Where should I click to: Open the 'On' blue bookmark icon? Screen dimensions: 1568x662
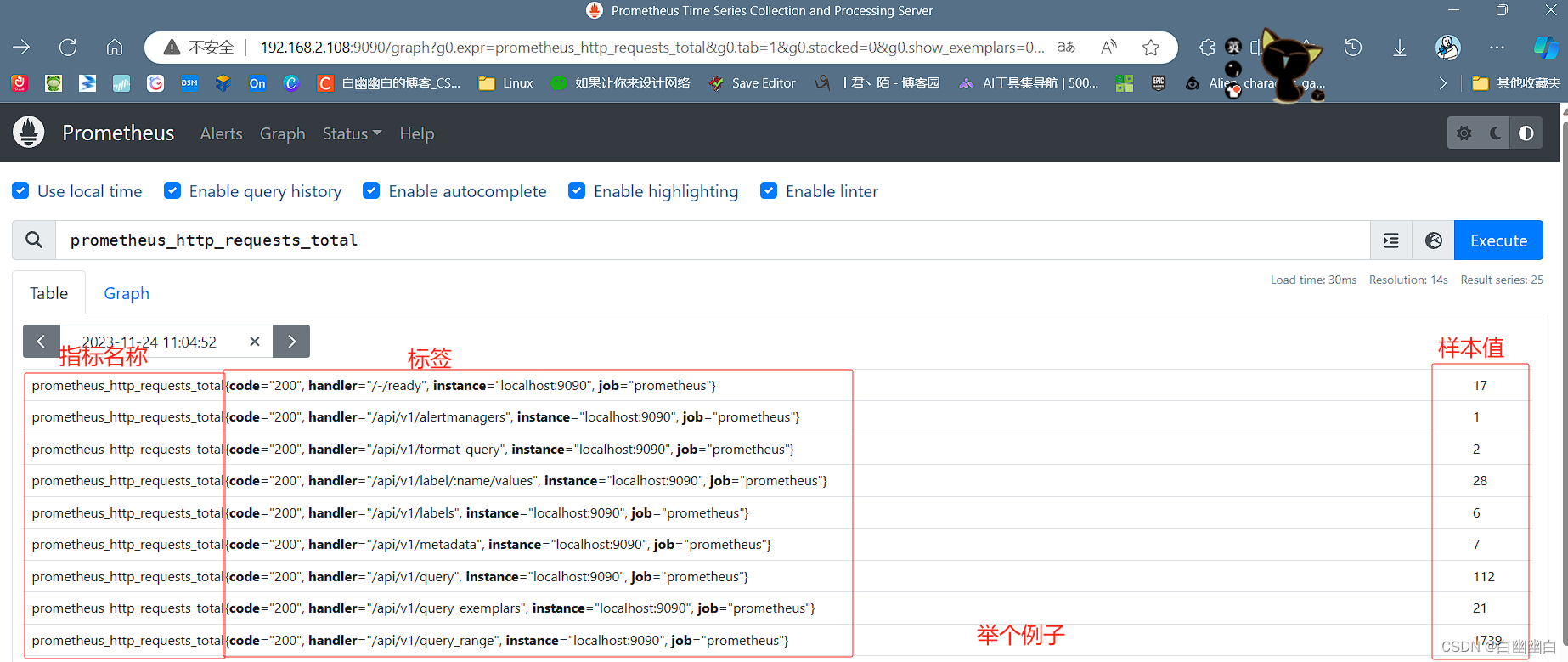coord(257,83)
